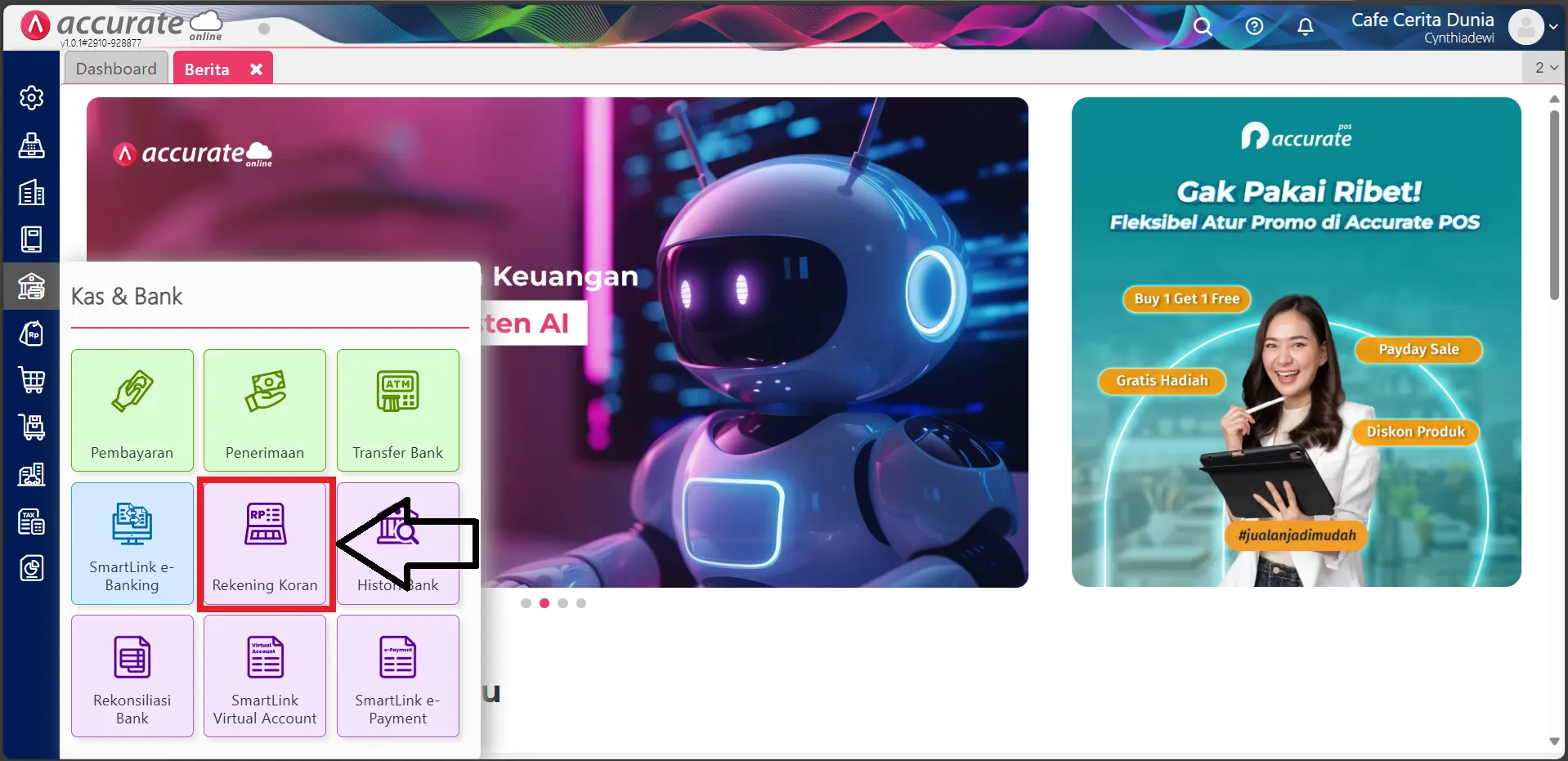1568x761 pixels.
Task: Expand the open tabs count dropdown
Action: click(x=1545, y=68)
